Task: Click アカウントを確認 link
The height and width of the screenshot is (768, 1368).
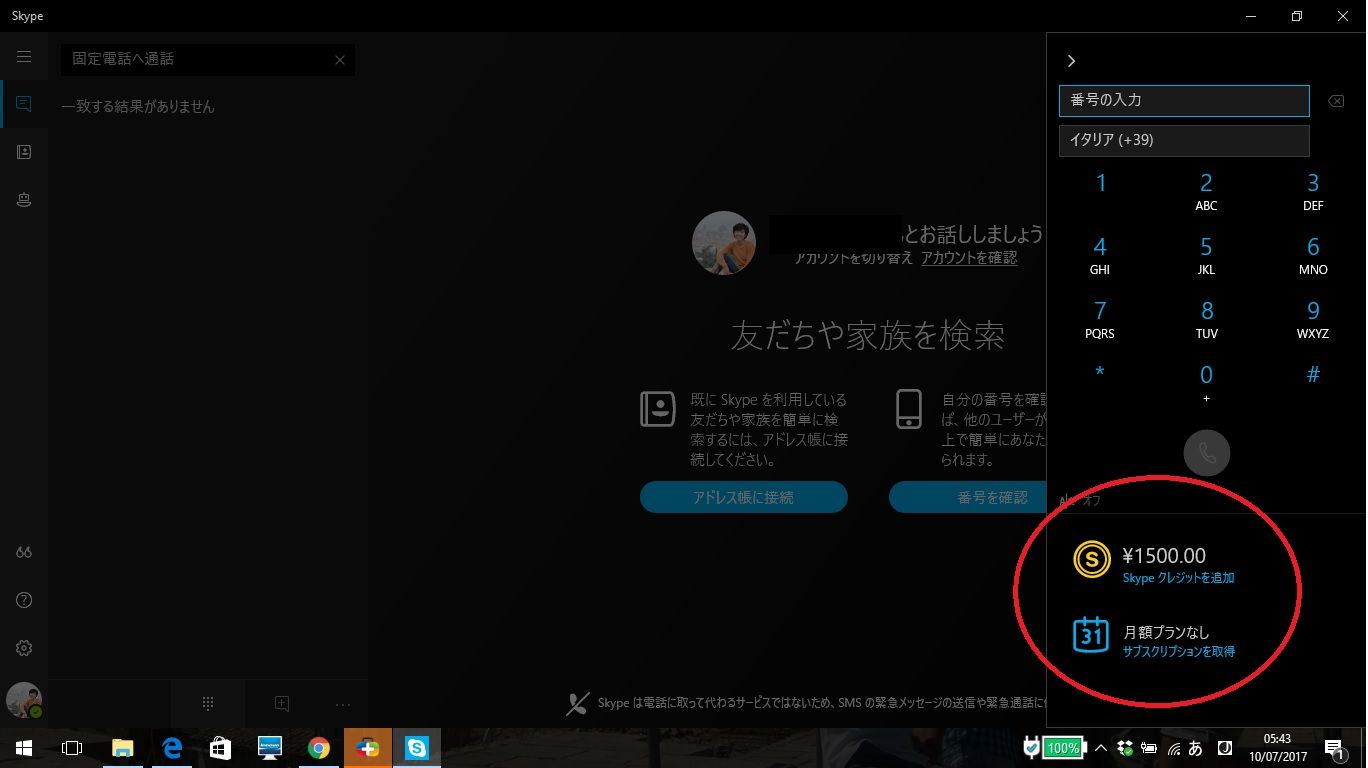Action: [x=969, y=258]
